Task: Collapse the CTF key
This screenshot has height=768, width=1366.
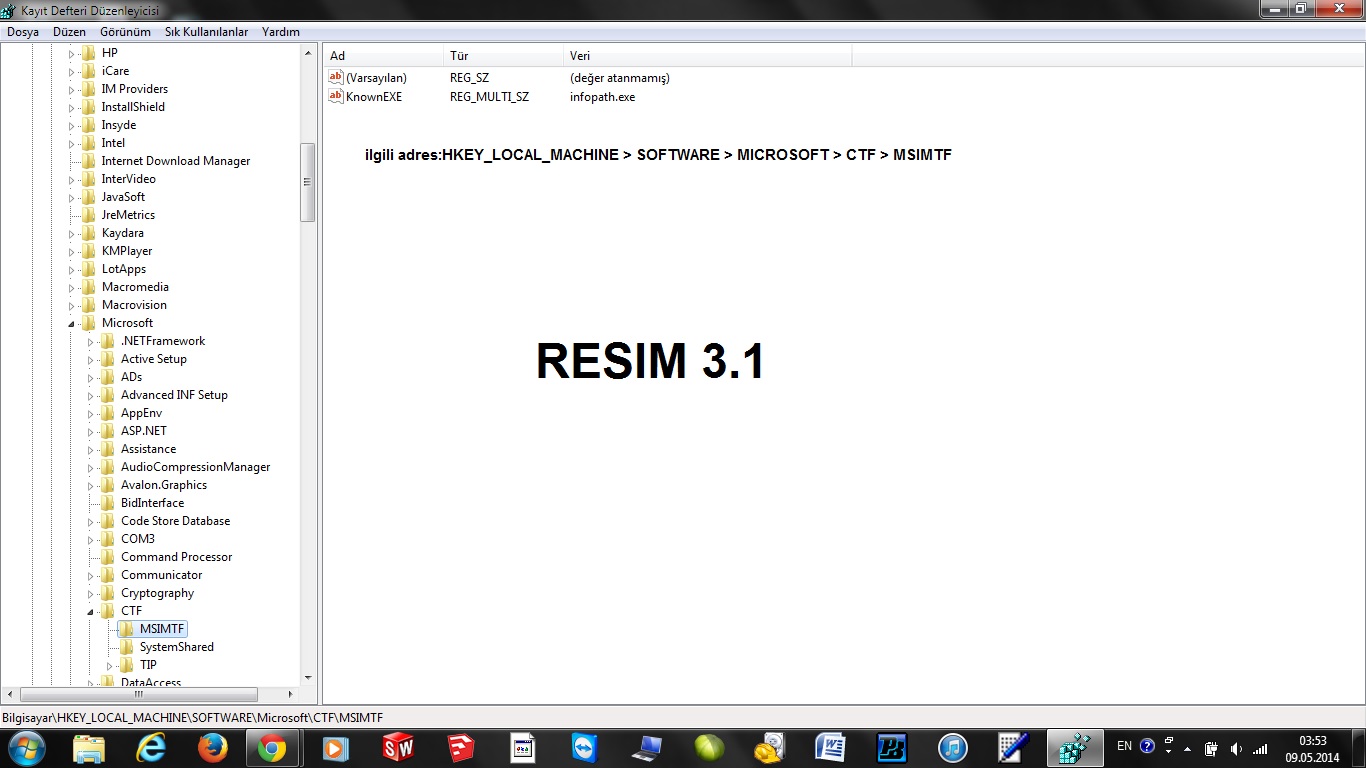Action: coord(90,611)
